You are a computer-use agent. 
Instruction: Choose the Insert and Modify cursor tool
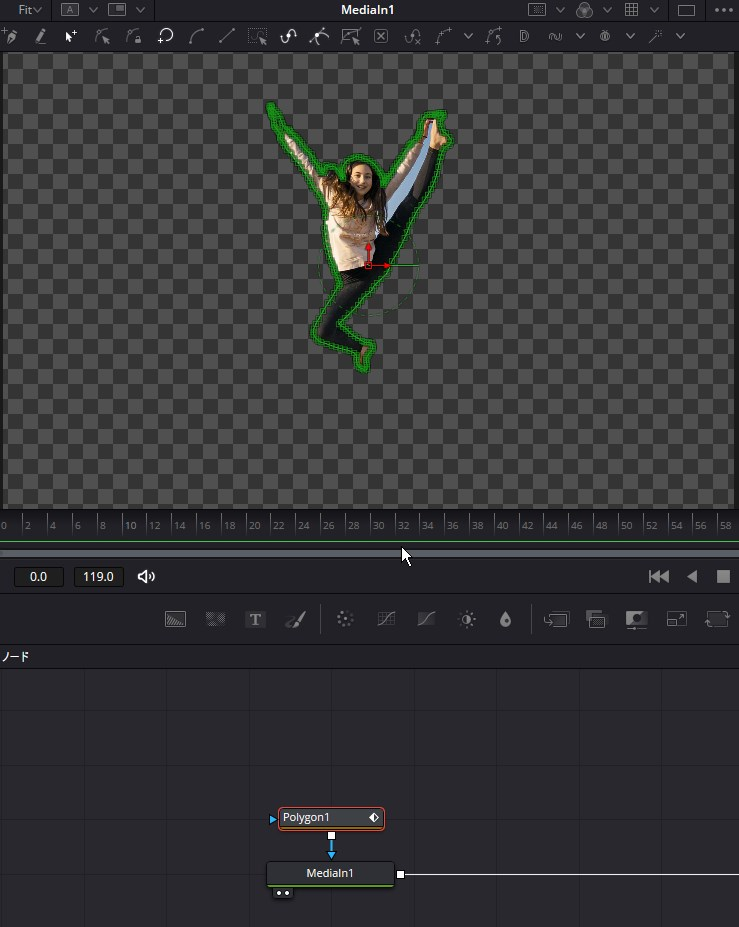click(71, 36)
